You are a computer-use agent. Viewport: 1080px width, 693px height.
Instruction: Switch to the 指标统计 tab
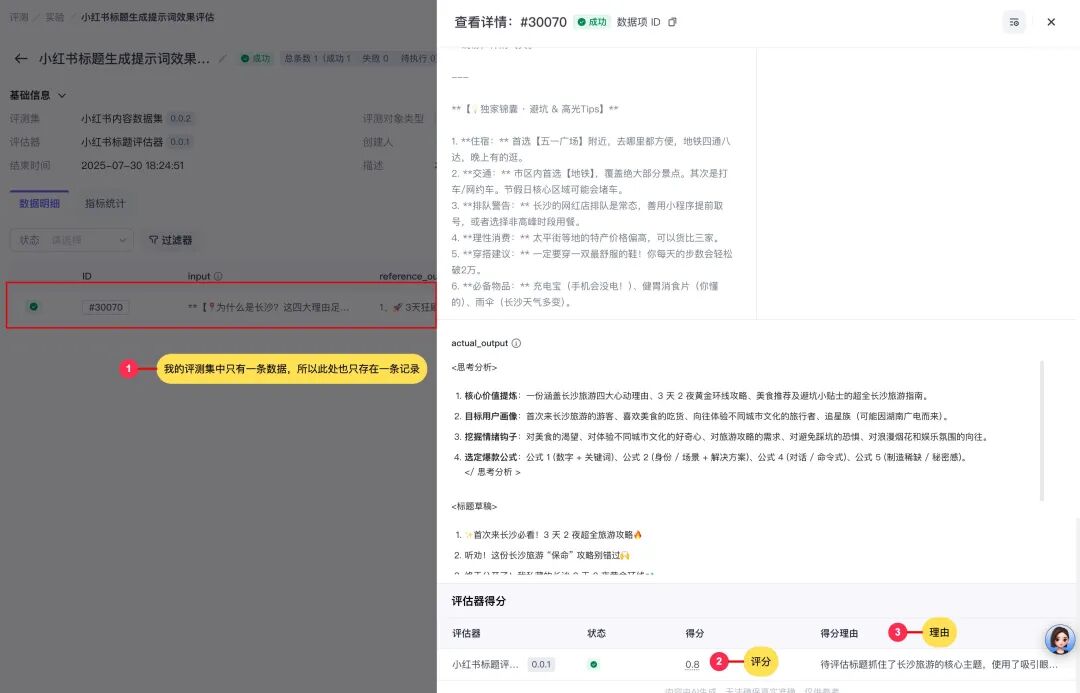(105, 203)
